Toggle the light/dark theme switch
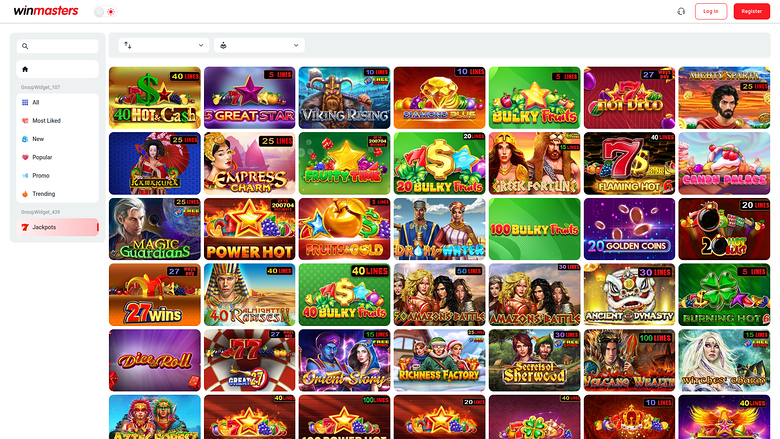Viewport: 780px width, 439px height. coord(105,11)
